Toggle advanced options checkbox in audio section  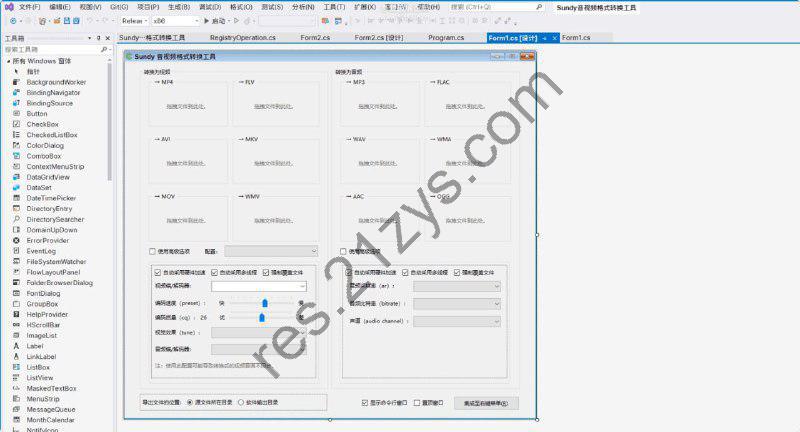point(343,251)
